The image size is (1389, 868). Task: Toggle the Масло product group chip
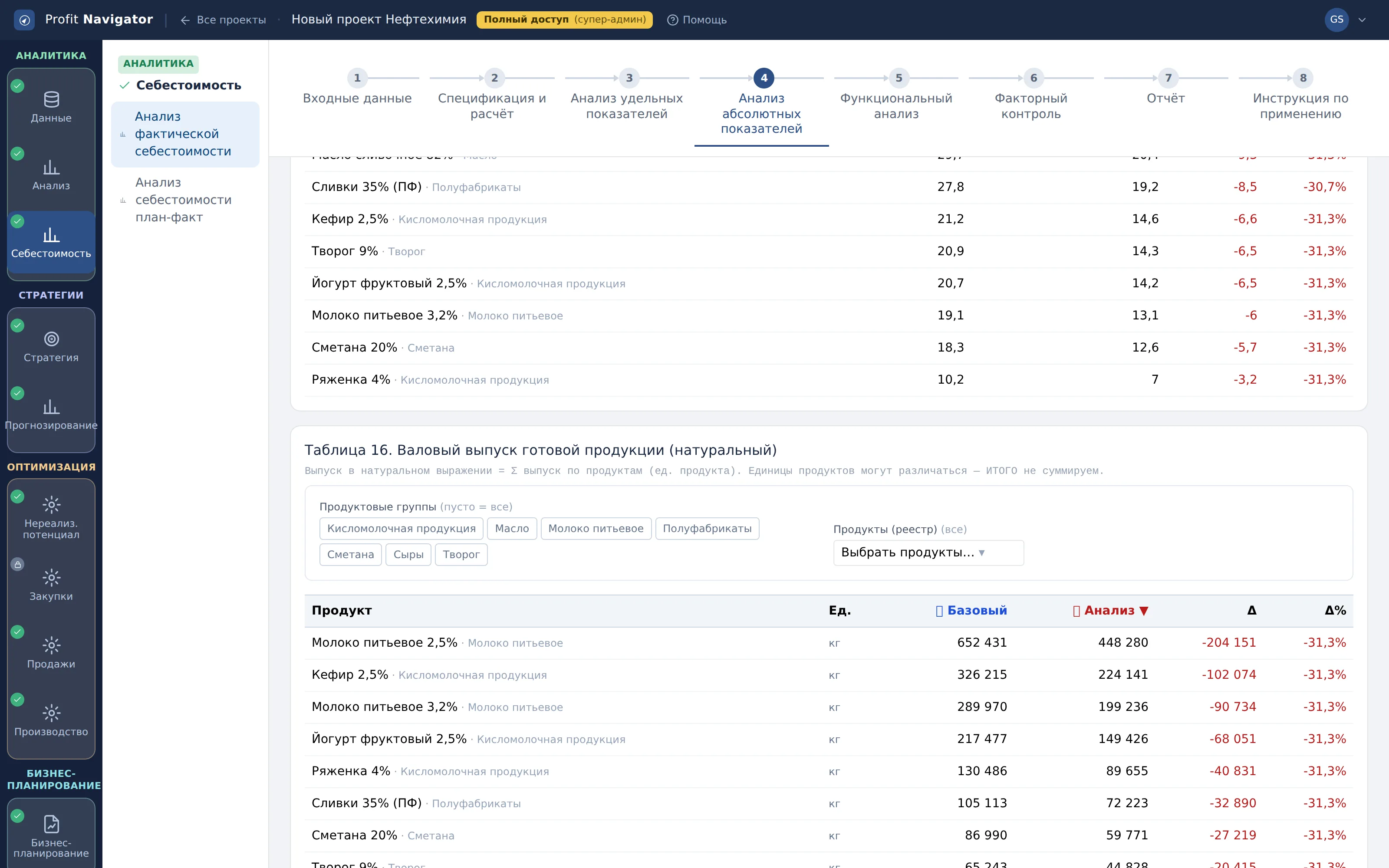pos(511,528)
